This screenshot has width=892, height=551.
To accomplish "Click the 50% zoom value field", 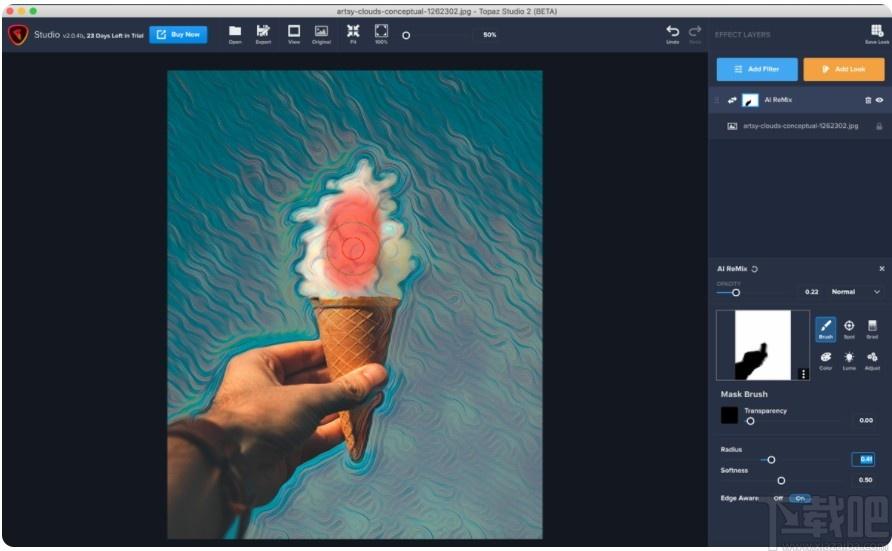I will coord(489,35).
